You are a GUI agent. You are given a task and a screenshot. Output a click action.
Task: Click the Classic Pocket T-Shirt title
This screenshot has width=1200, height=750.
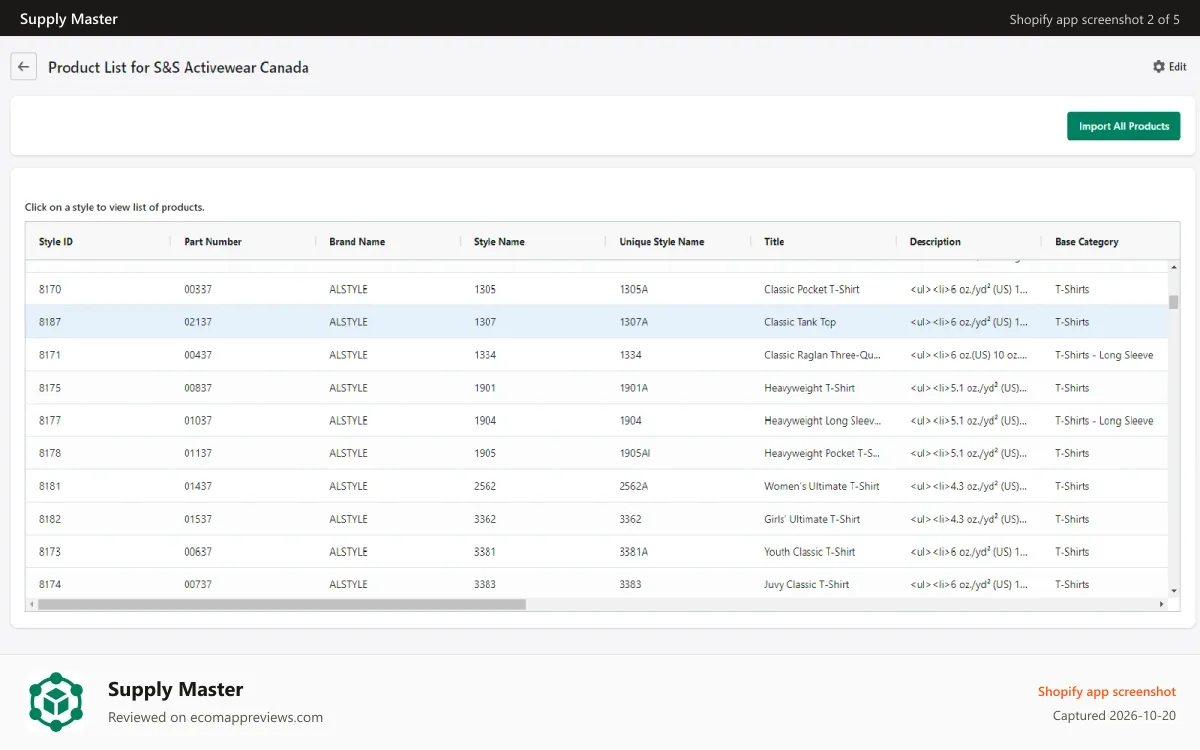(812, 289)
